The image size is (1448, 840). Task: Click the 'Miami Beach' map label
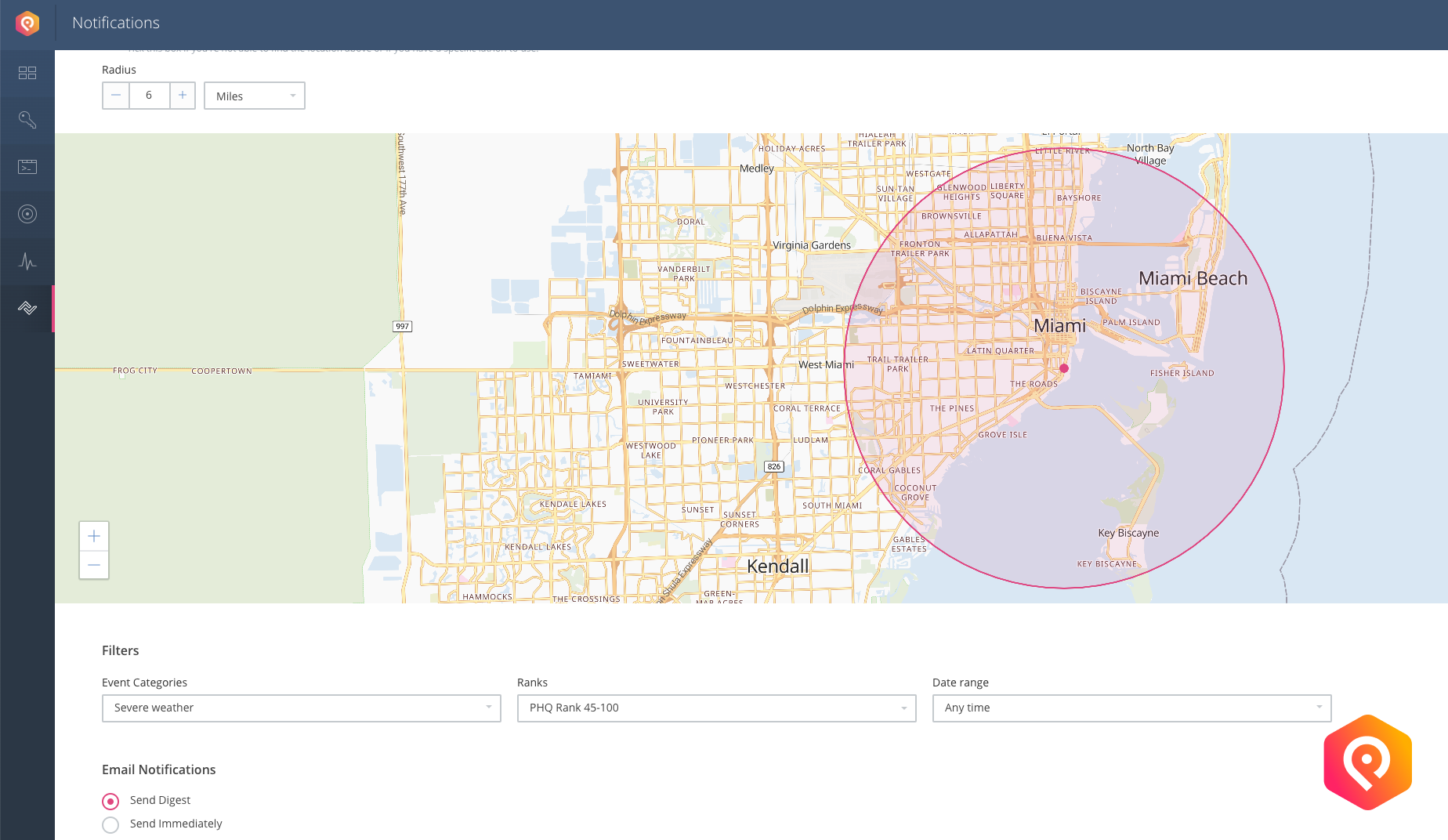coord(1193,278)
